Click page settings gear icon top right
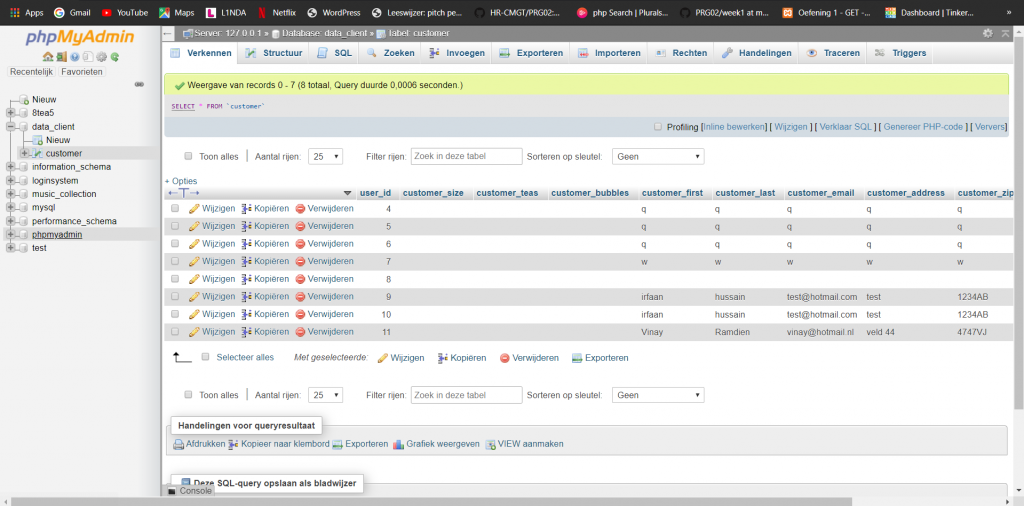Screen dimensions: 1024x506 [x=988, y=33]
